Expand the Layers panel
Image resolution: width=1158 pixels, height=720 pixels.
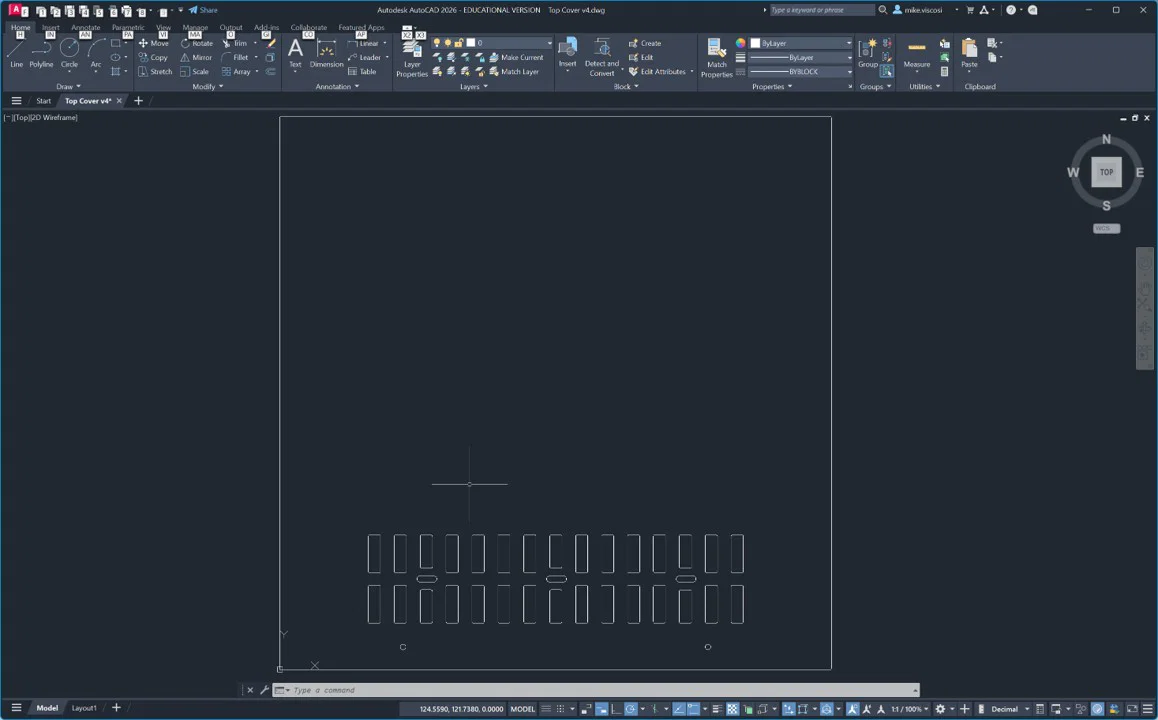click(473, 86)
